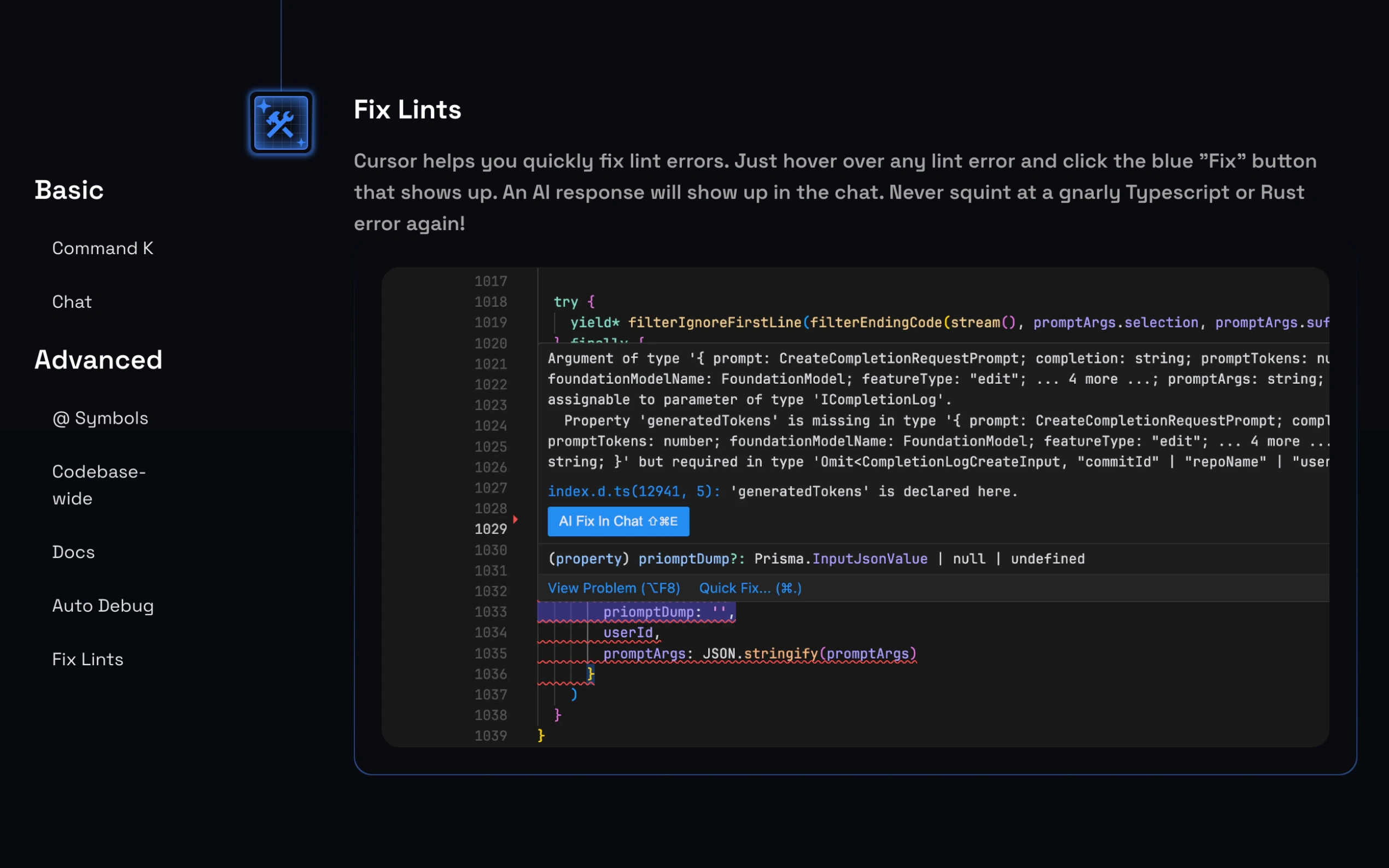Jump to Auto Debug section
Image resolution: width=1389 pixels, height=868 pixels.
pyautogui.click(x=103, y=606)
